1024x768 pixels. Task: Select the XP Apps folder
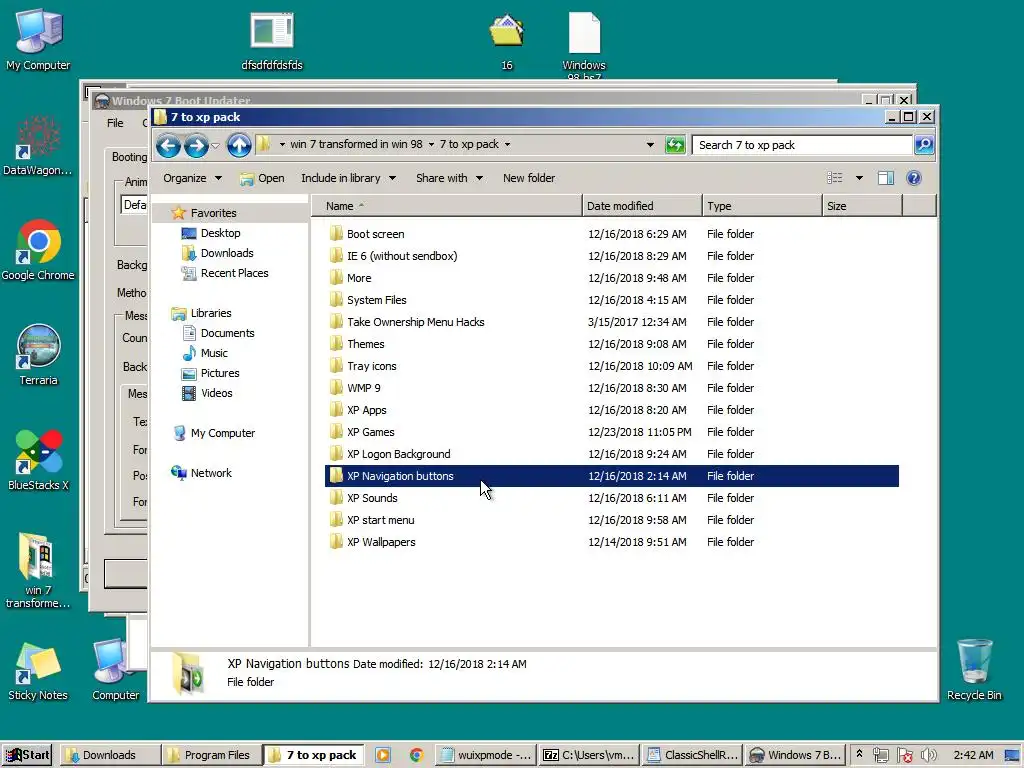[366, 410]
